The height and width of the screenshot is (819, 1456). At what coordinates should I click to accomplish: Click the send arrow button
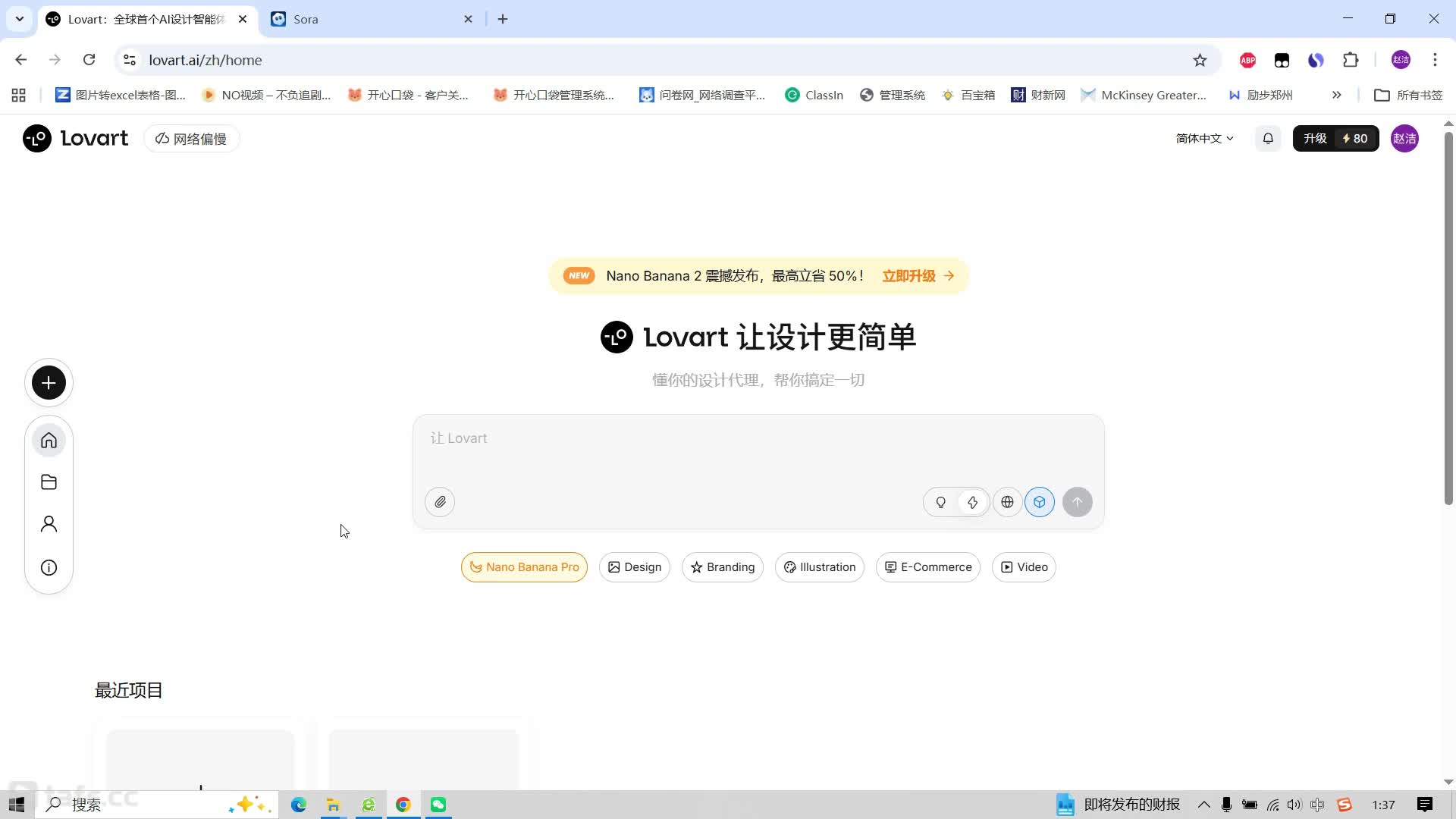(x=1078, y=502)
